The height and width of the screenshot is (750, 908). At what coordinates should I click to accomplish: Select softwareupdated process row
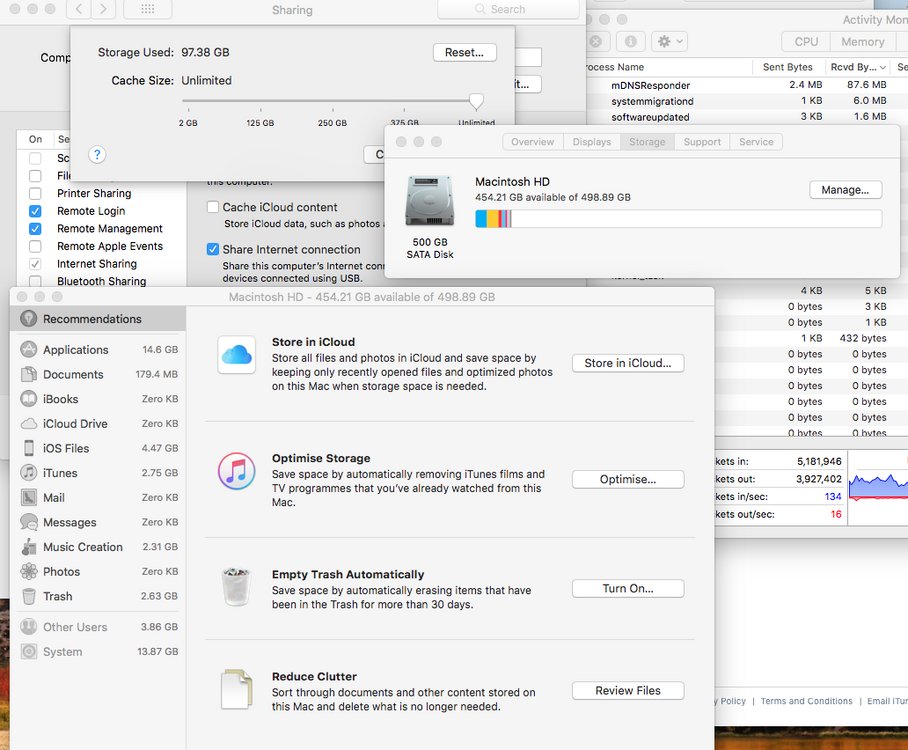tap(747, 116)
